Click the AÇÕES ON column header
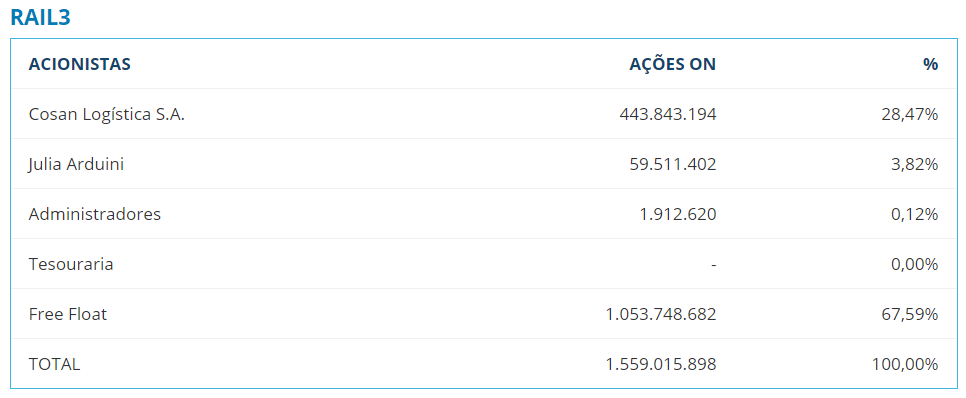 (673, 64)
